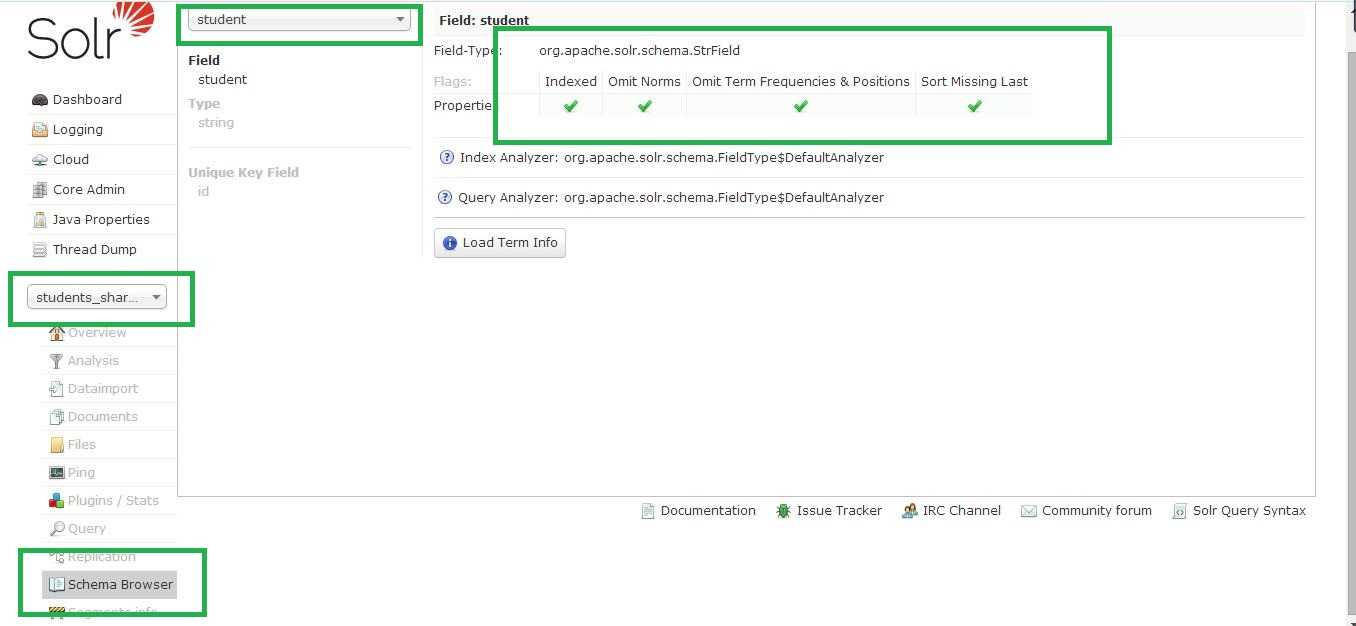Click the Sort Missing Last checkmark
The width and height of the screenshot is (1356, 626).
tap(974, 106)
